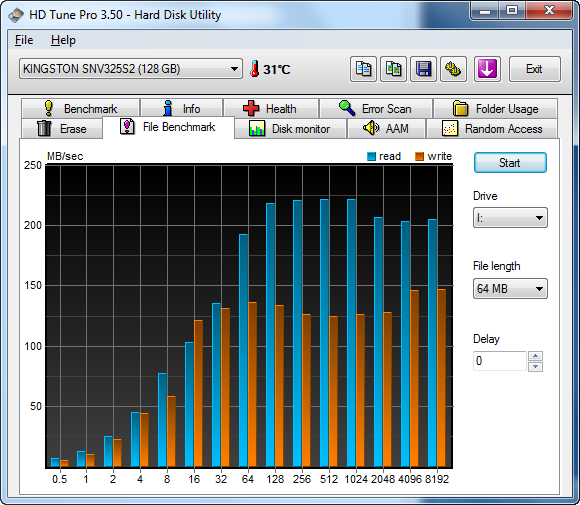The width and height of the screenshot is (580, 505).
Task: Increase the Delay value with up arrow
Action: point(535,356)
